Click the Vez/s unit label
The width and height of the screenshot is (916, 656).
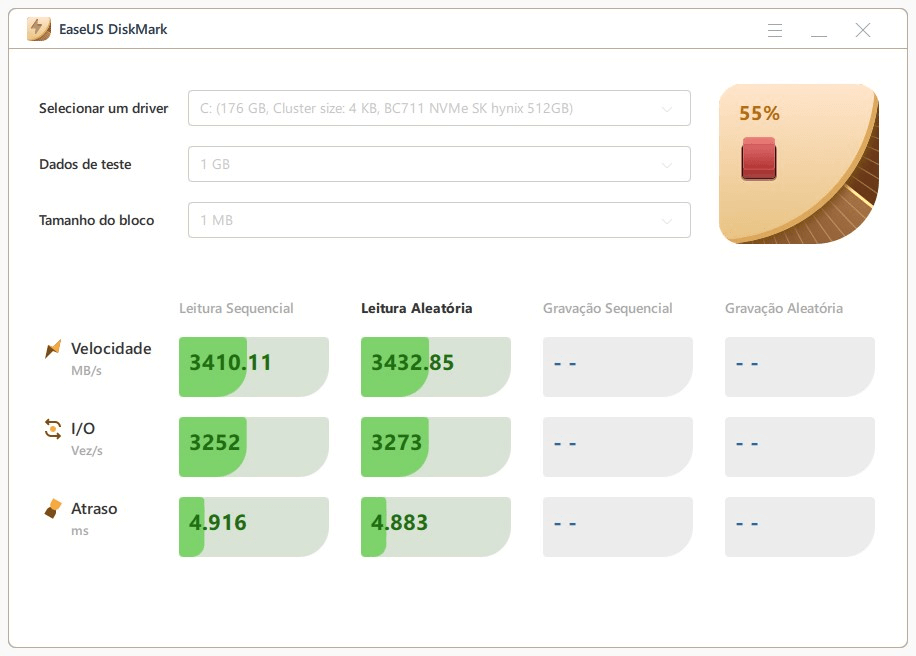pos(87,451)
